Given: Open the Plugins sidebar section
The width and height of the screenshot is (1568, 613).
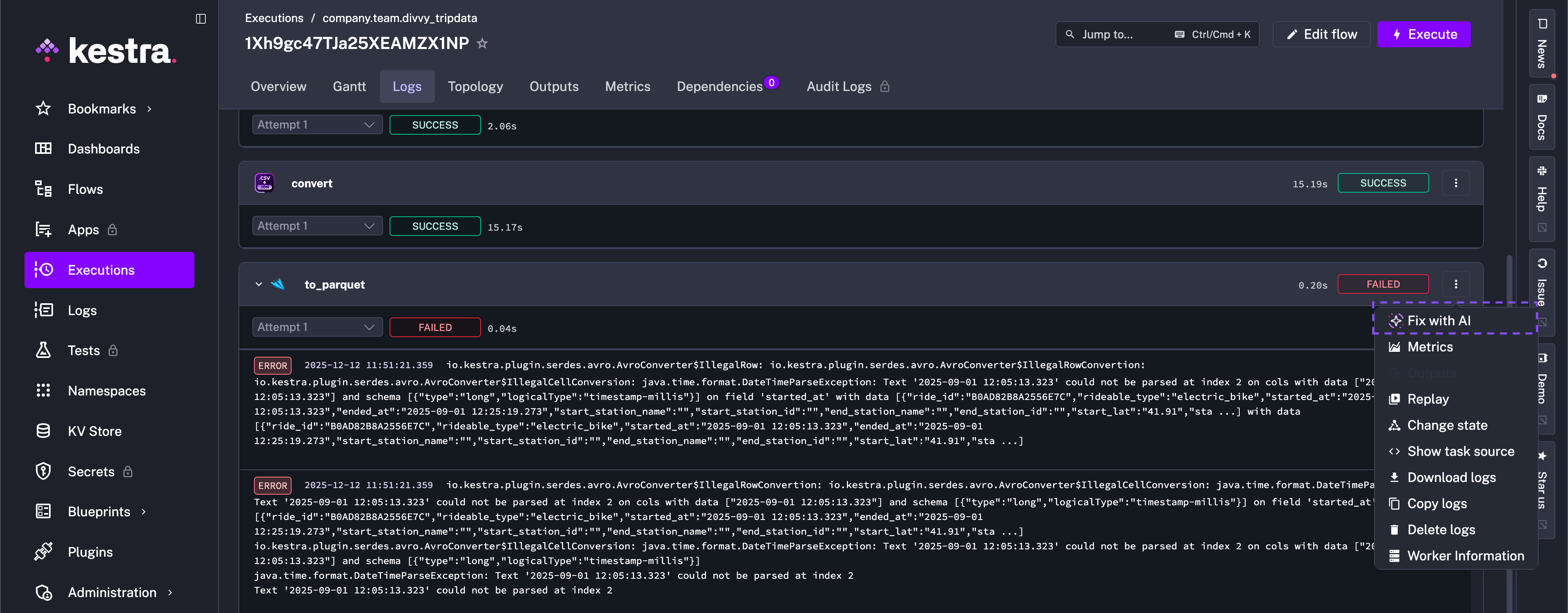Looking at the screenshot, I should [x=90, y=552].
